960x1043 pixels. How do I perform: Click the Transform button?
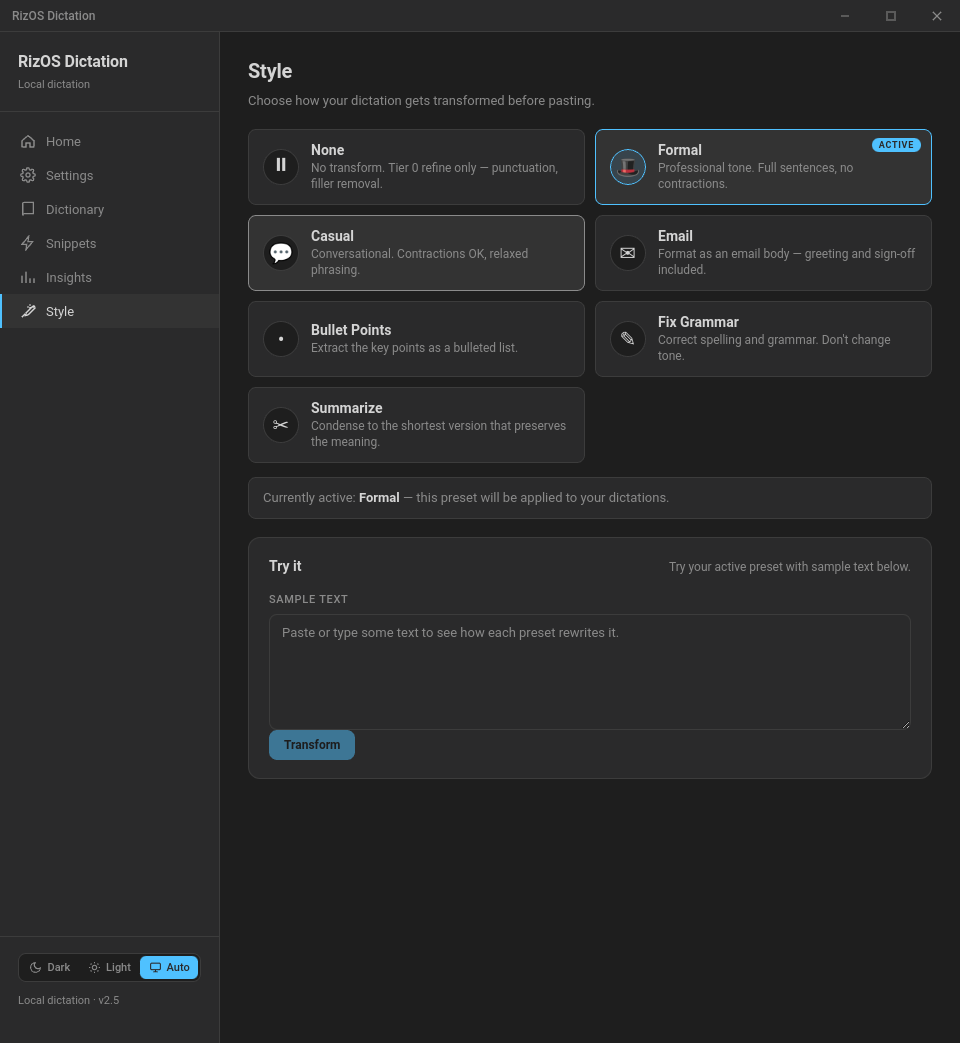311,745
